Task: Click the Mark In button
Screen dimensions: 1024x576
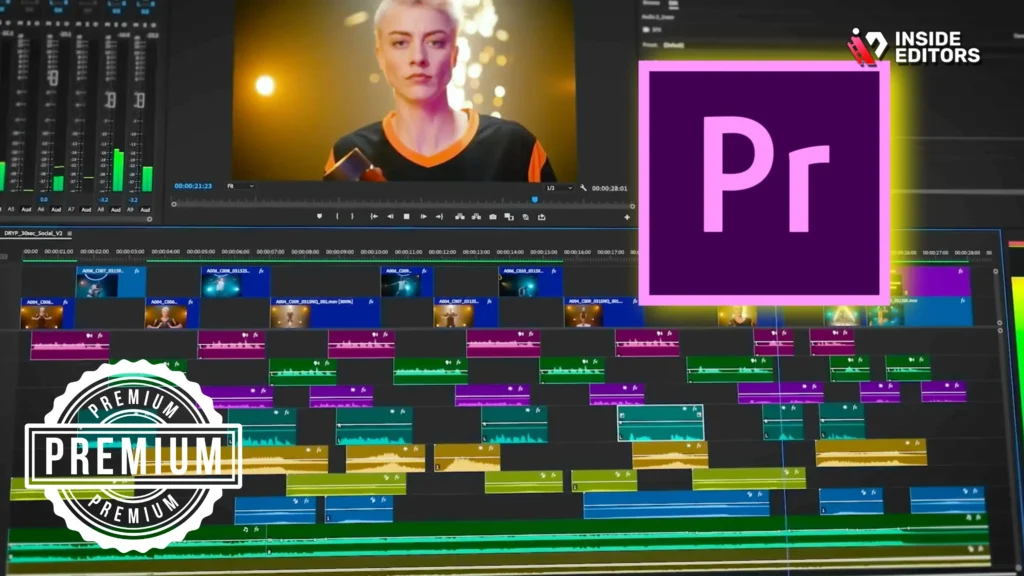Action: tap(337, 216)
